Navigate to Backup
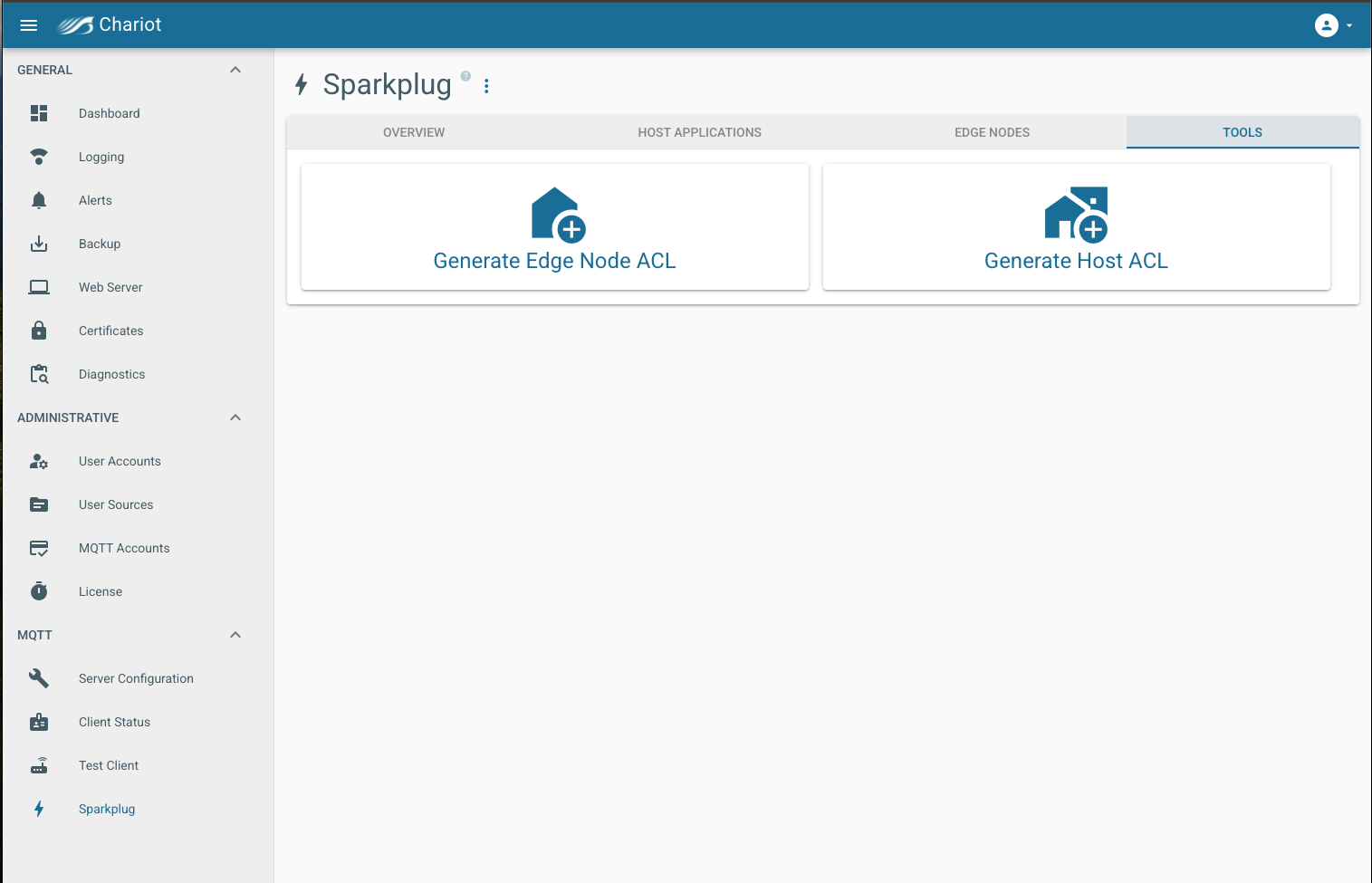 pyautogui.click(x=100, y=244)
